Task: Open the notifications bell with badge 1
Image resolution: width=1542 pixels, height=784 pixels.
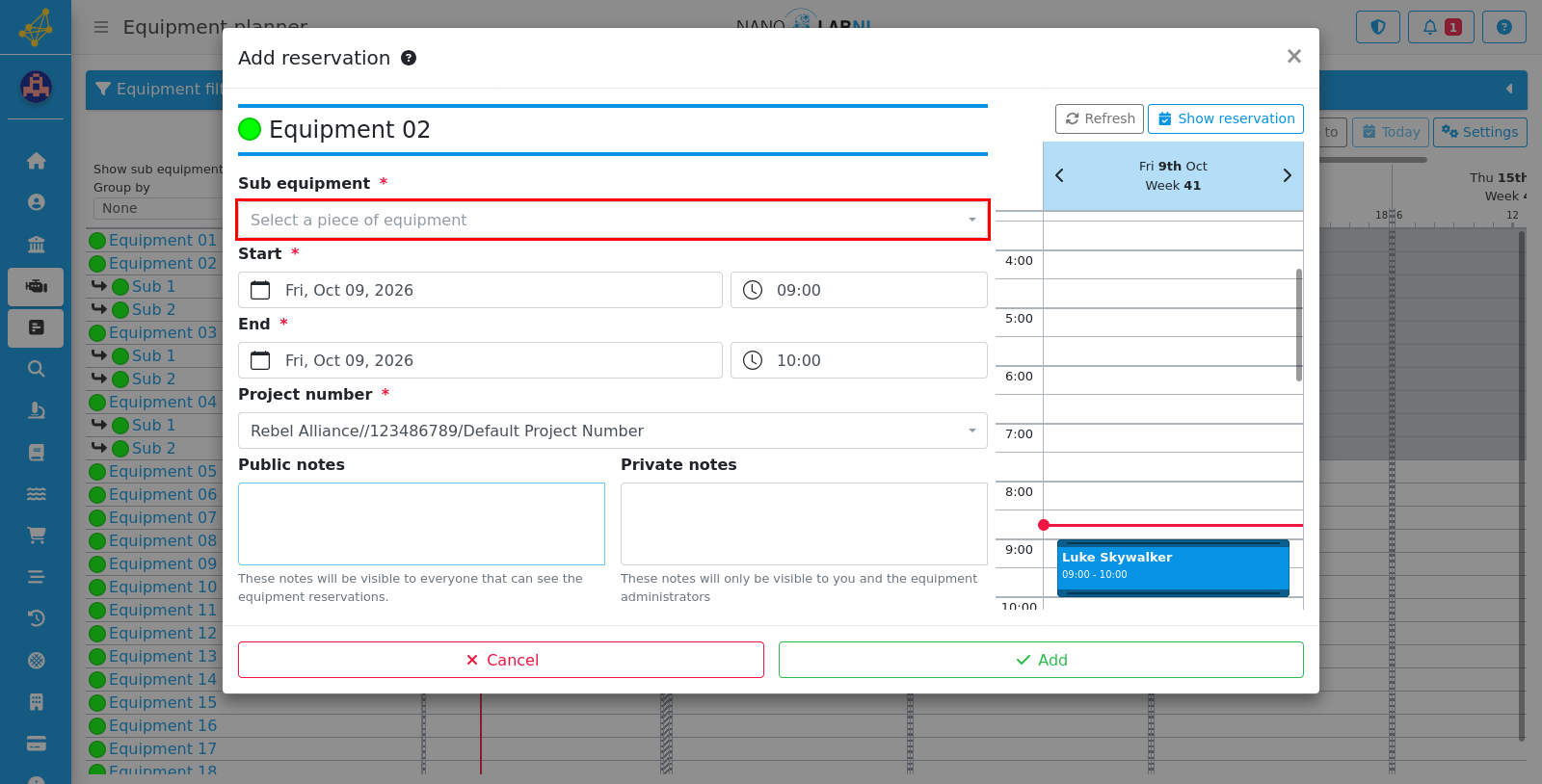Action: tap(1441, 27)
